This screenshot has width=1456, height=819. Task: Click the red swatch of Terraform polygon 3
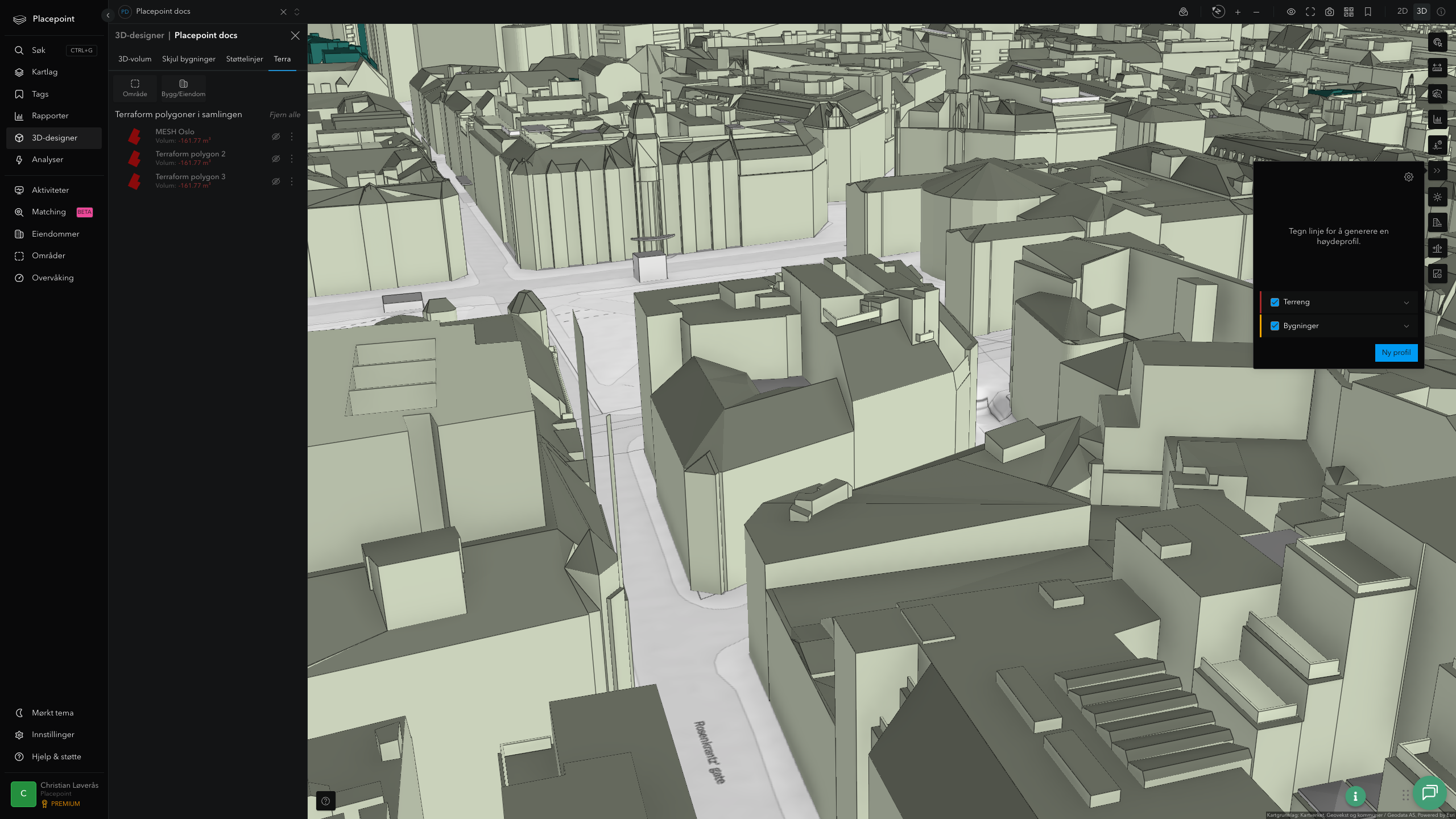tap(135, 181)
